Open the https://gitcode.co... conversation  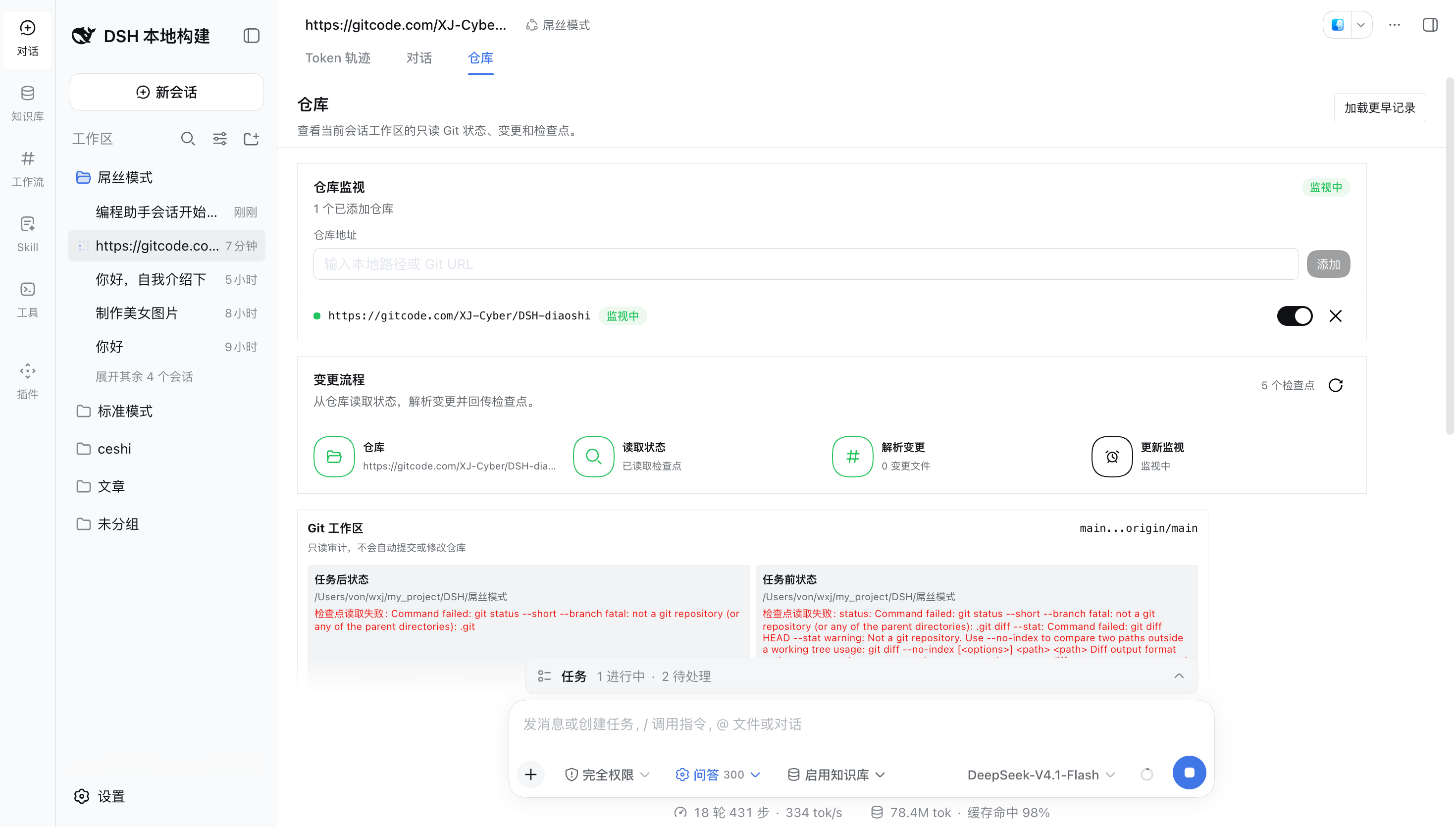166,245
